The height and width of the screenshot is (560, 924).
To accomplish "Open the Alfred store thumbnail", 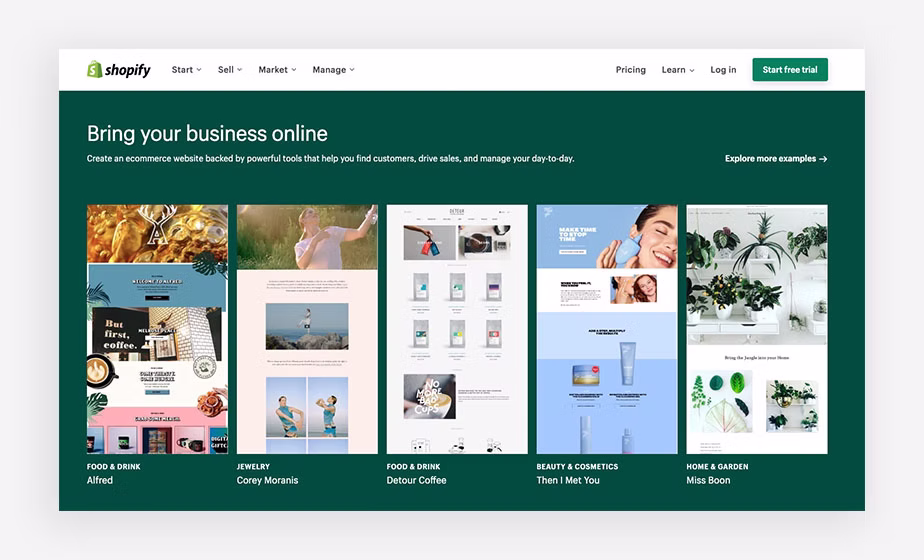I will click(x=157, y=329).
